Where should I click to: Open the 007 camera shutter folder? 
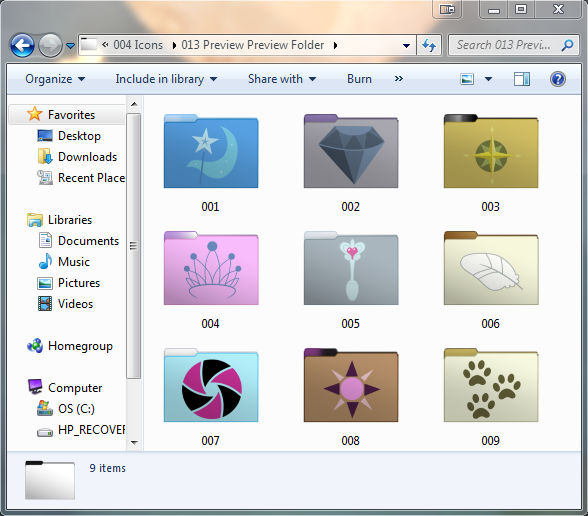coord(211,385)
